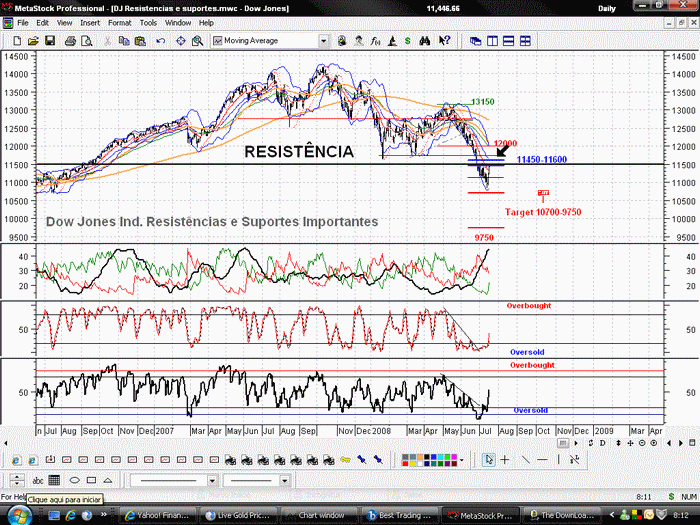
Task: Expand the color palette dropdown arrow
Action: pos(462,460)
